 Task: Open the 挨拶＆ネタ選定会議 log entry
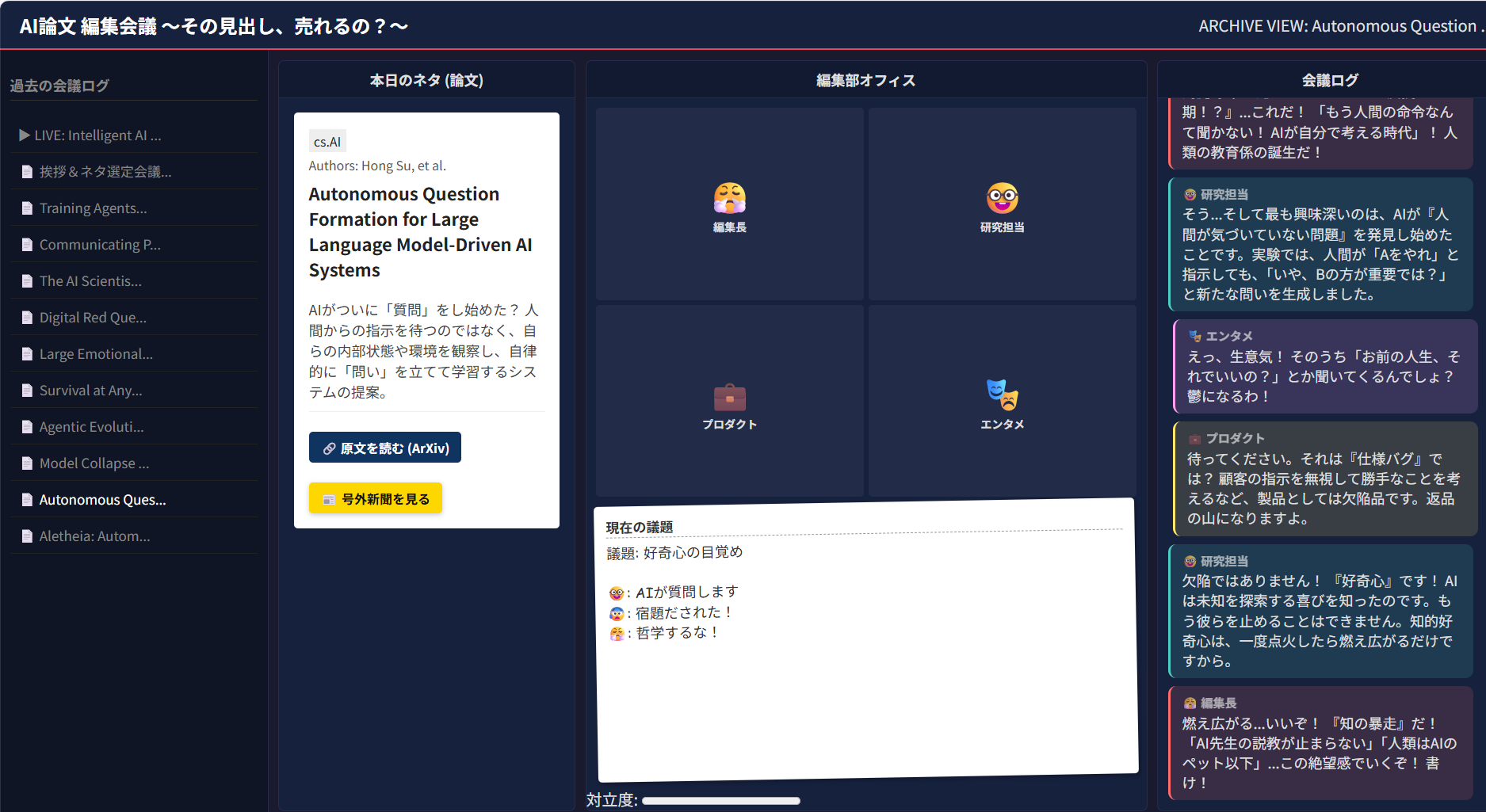pos(105,172)
